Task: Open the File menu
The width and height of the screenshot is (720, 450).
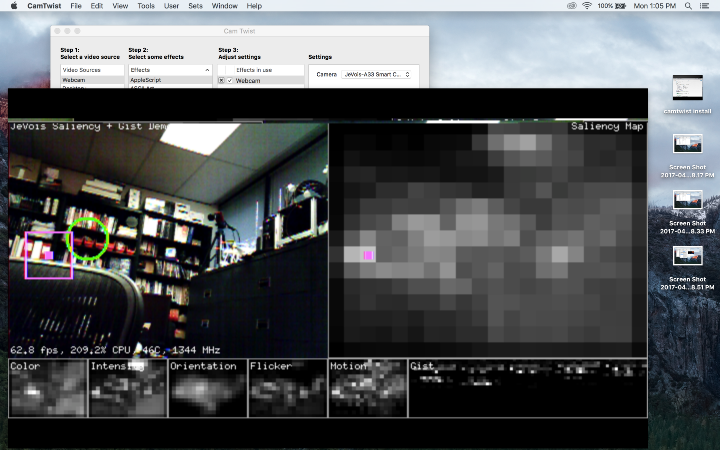Action: click(x=76, y=6)
